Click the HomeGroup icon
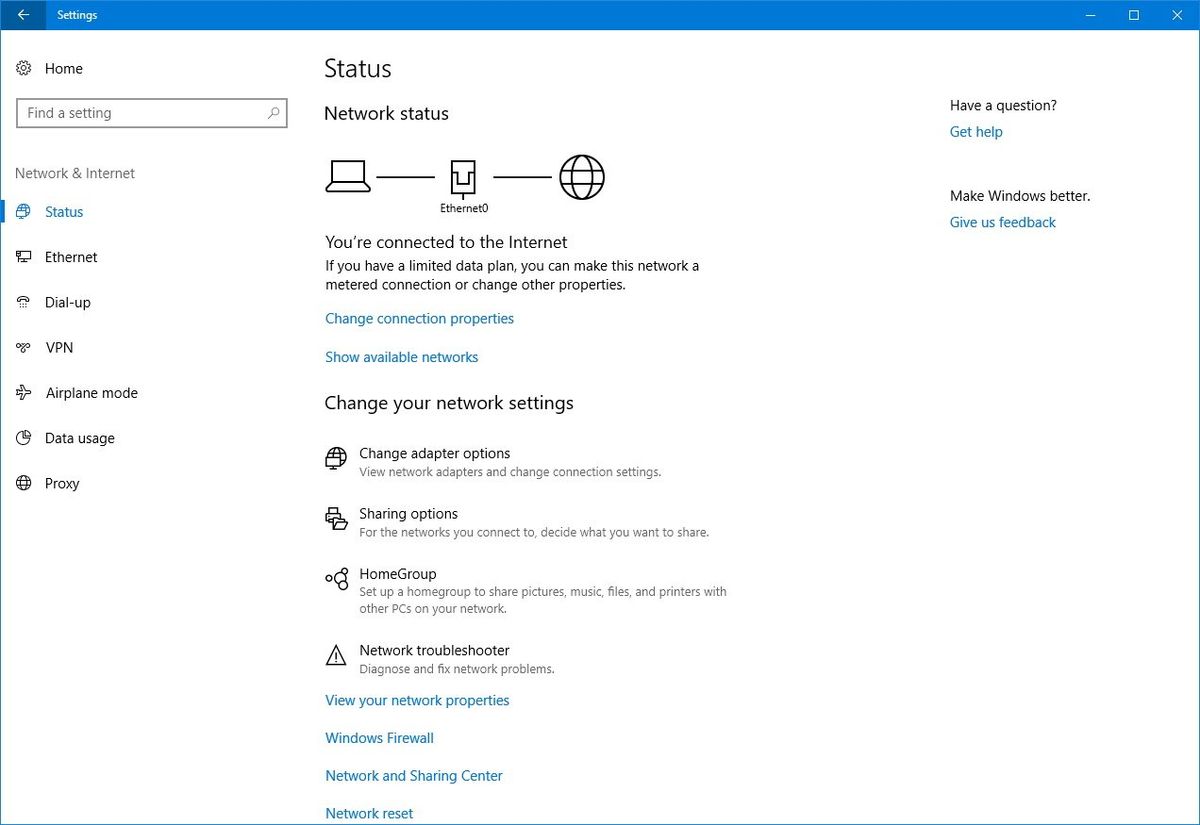 coord(335,578)
